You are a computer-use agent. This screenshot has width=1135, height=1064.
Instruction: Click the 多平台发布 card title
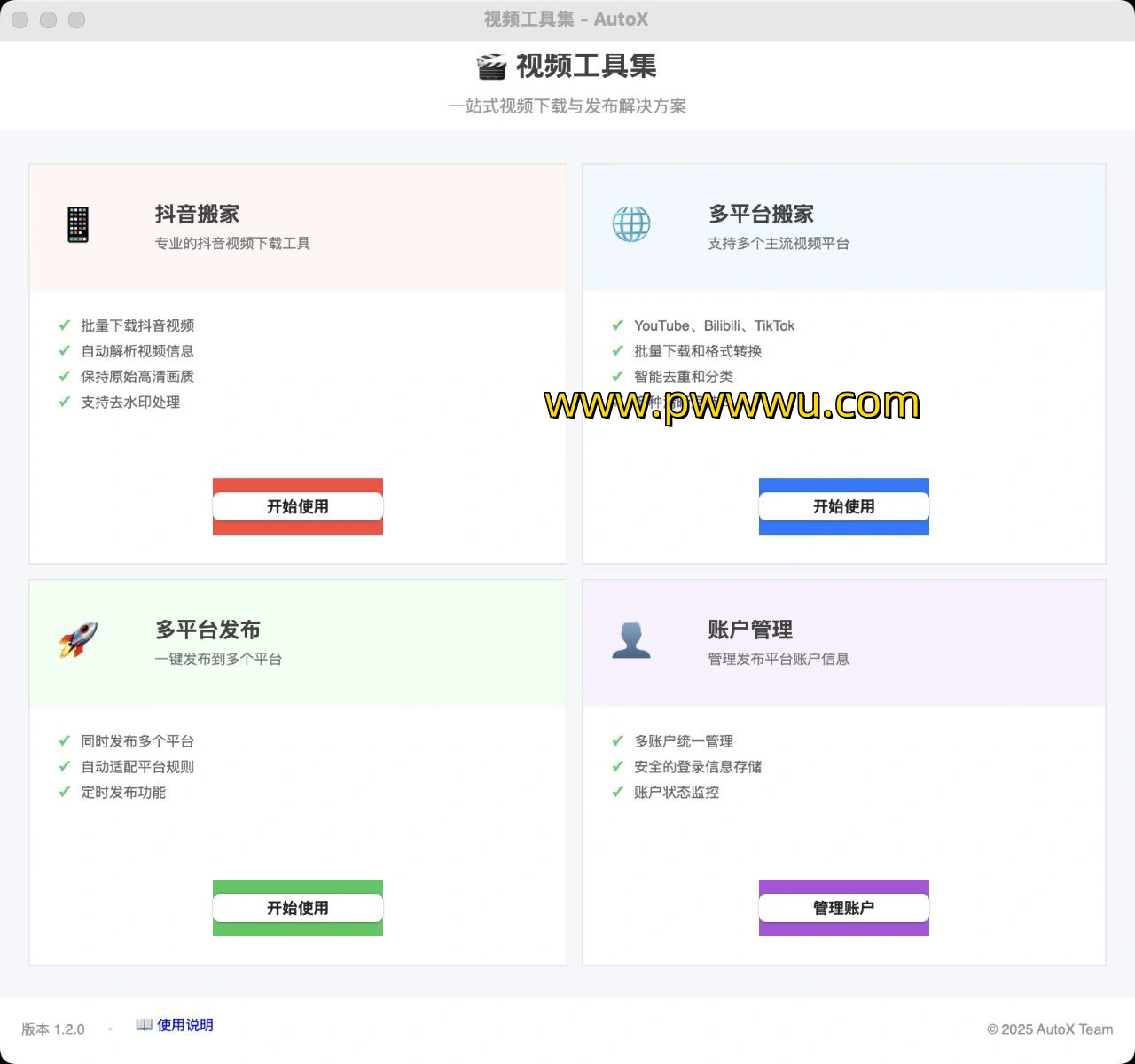207,630
